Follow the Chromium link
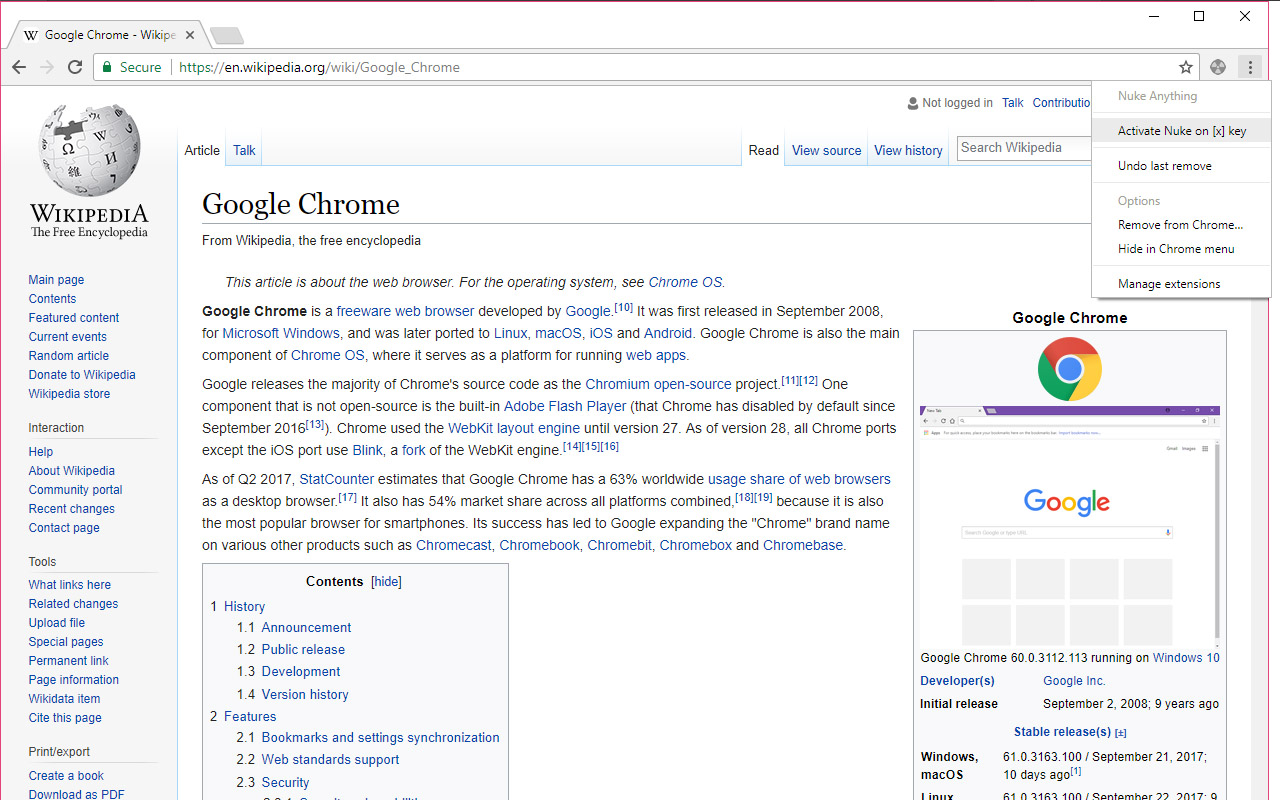The height and width of the screenshot is (800, 1280). pos(619,384)
